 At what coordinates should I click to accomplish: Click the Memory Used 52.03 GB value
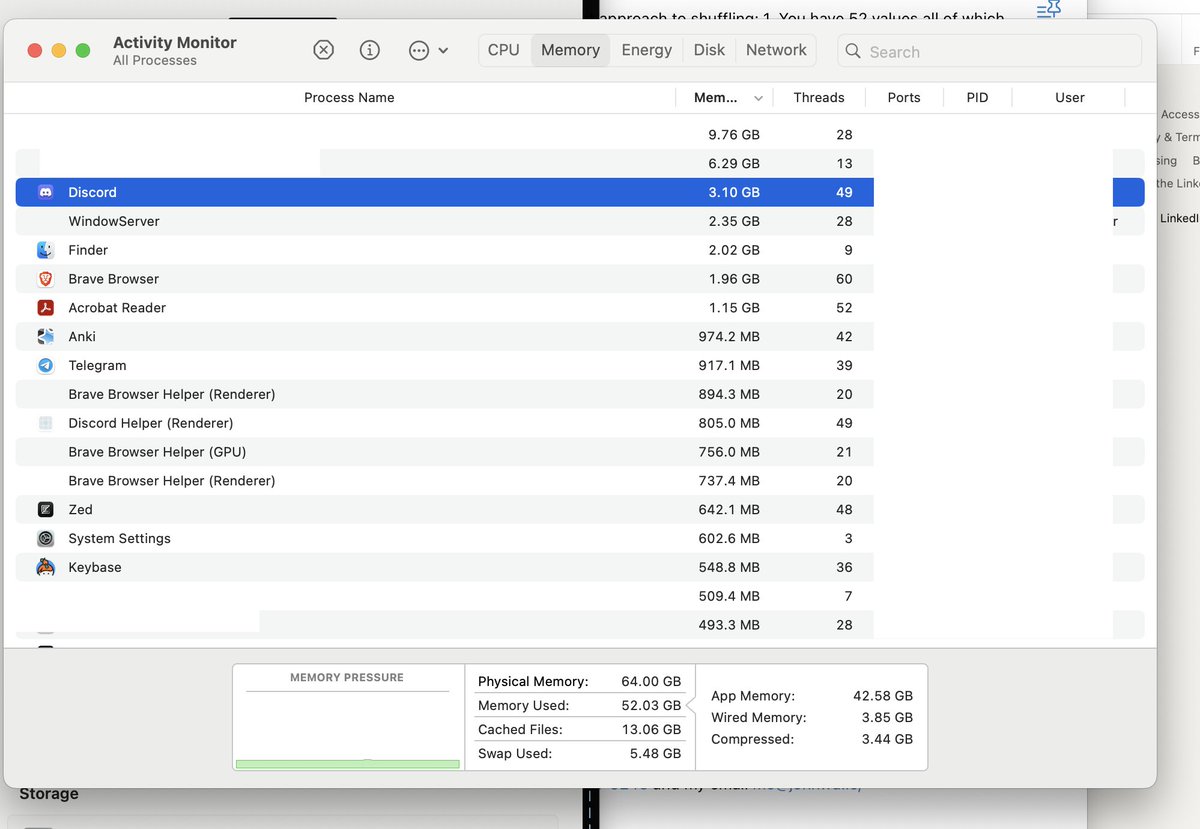(x=651, y=705)
